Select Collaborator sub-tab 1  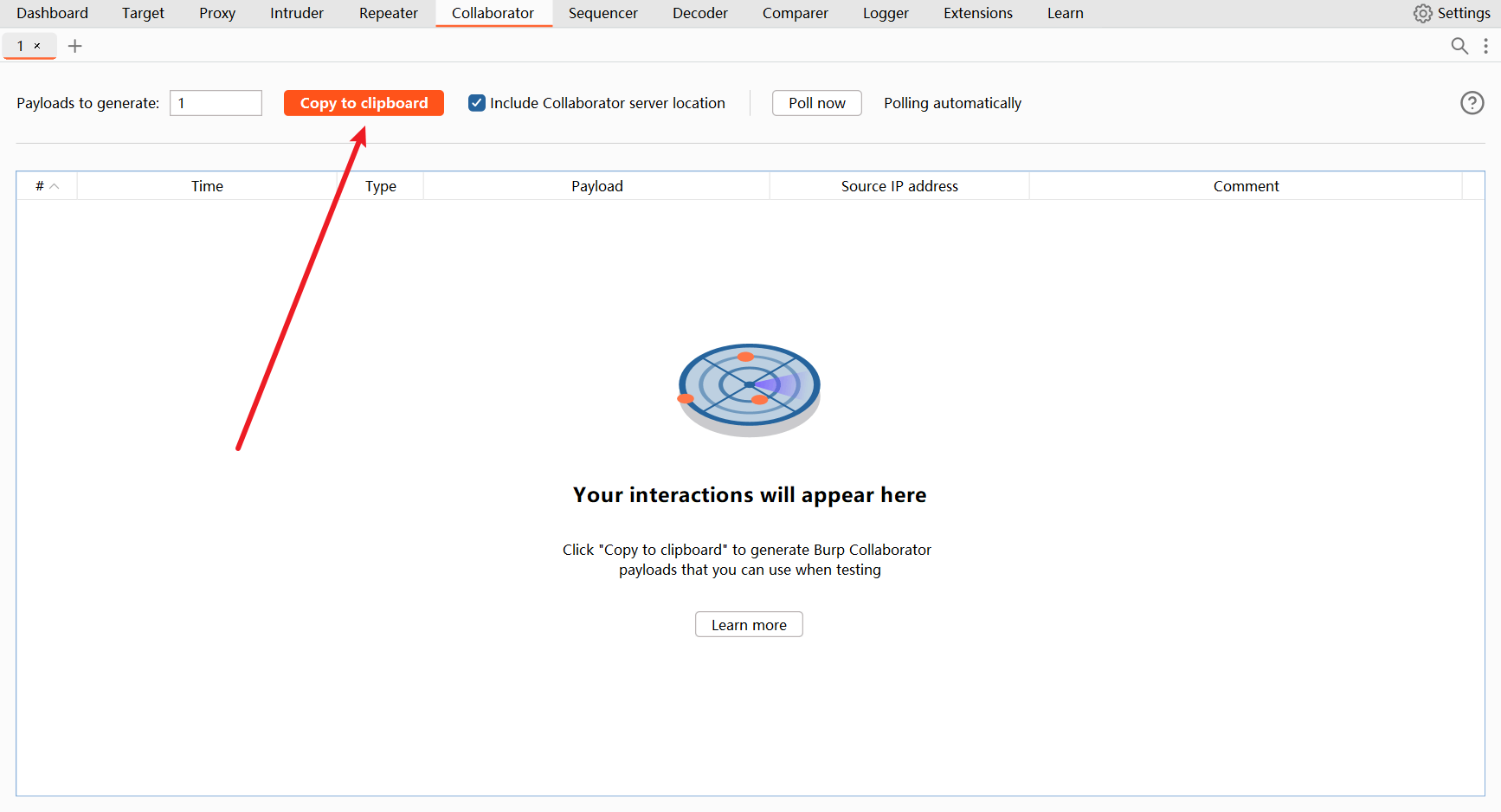coord(21,46)
